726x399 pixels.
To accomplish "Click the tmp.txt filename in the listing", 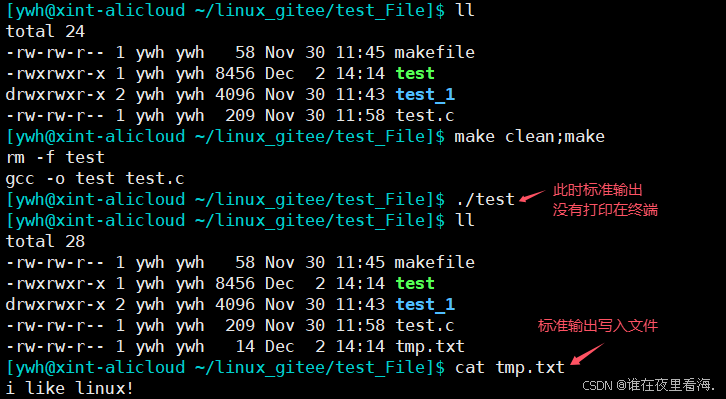I will point(430,346).
